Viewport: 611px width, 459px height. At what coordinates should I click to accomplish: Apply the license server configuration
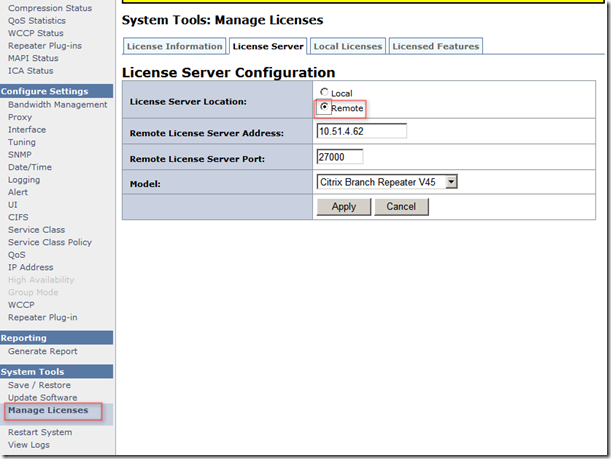344,207
